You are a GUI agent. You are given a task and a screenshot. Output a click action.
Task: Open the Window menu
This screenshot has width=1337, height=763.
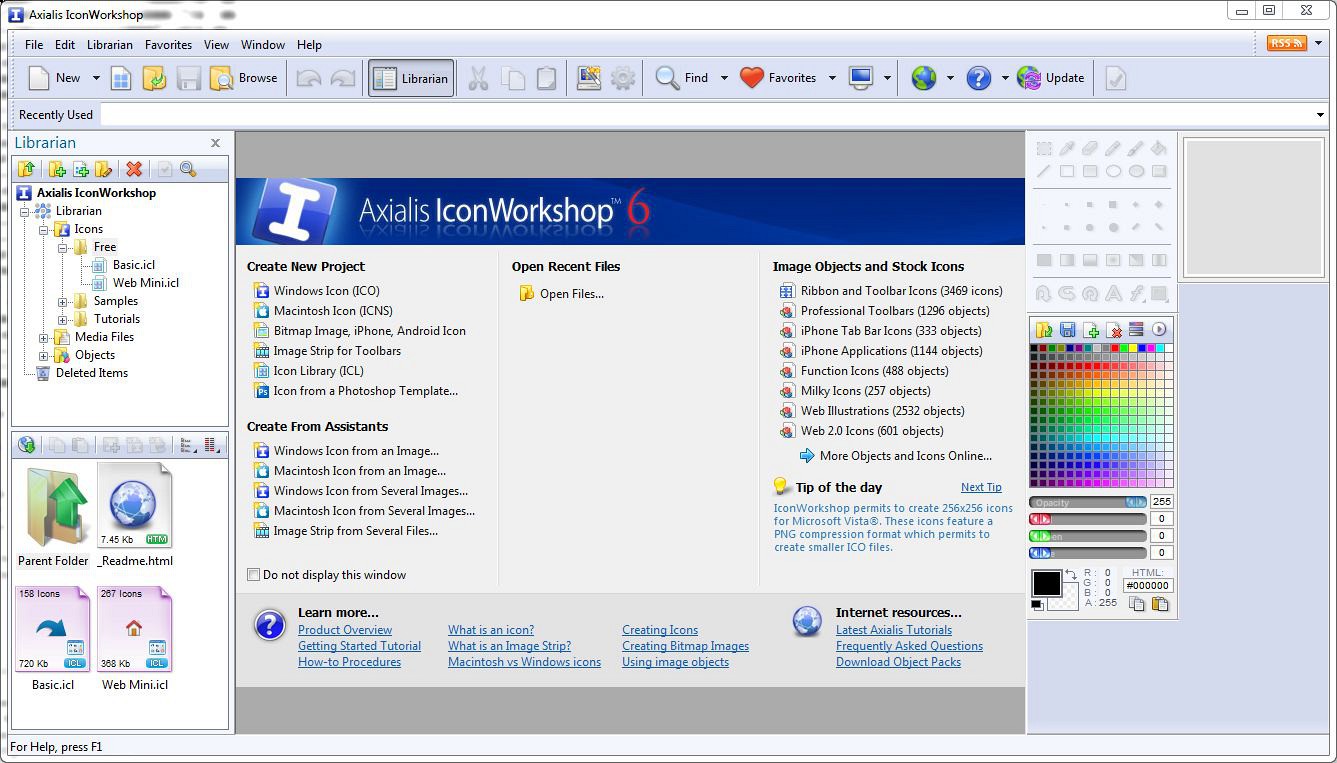coord(263,45)
